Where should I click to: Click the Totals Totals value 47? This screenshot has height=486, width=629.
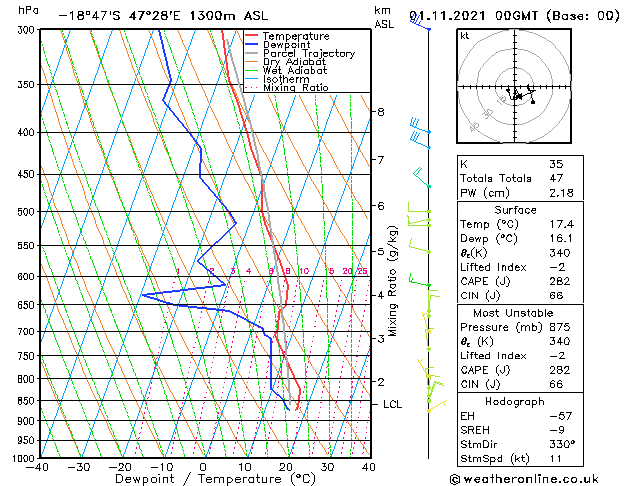click(x=556, y=178)
